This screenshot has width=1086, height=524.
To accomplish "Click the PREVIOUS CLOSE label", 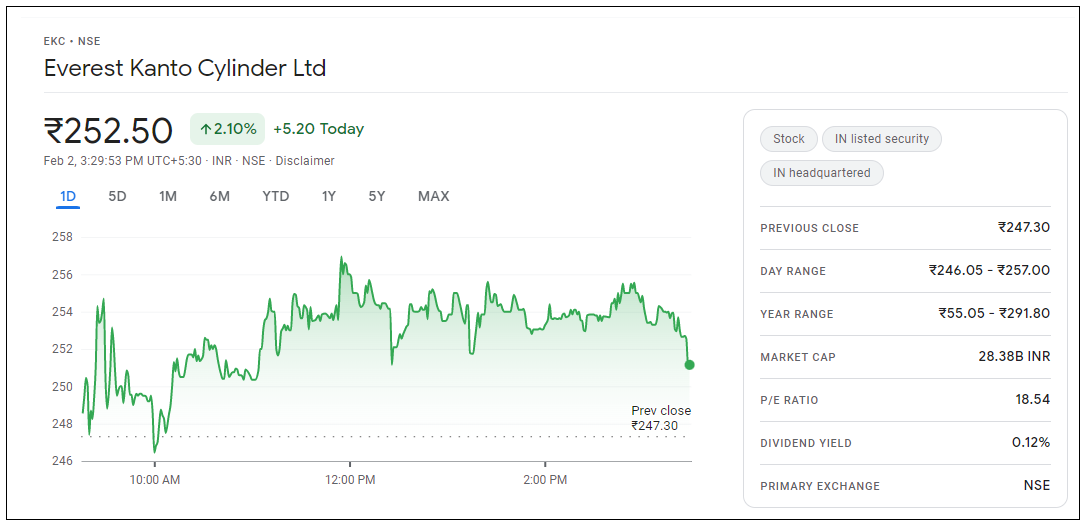I will point(809,228).
